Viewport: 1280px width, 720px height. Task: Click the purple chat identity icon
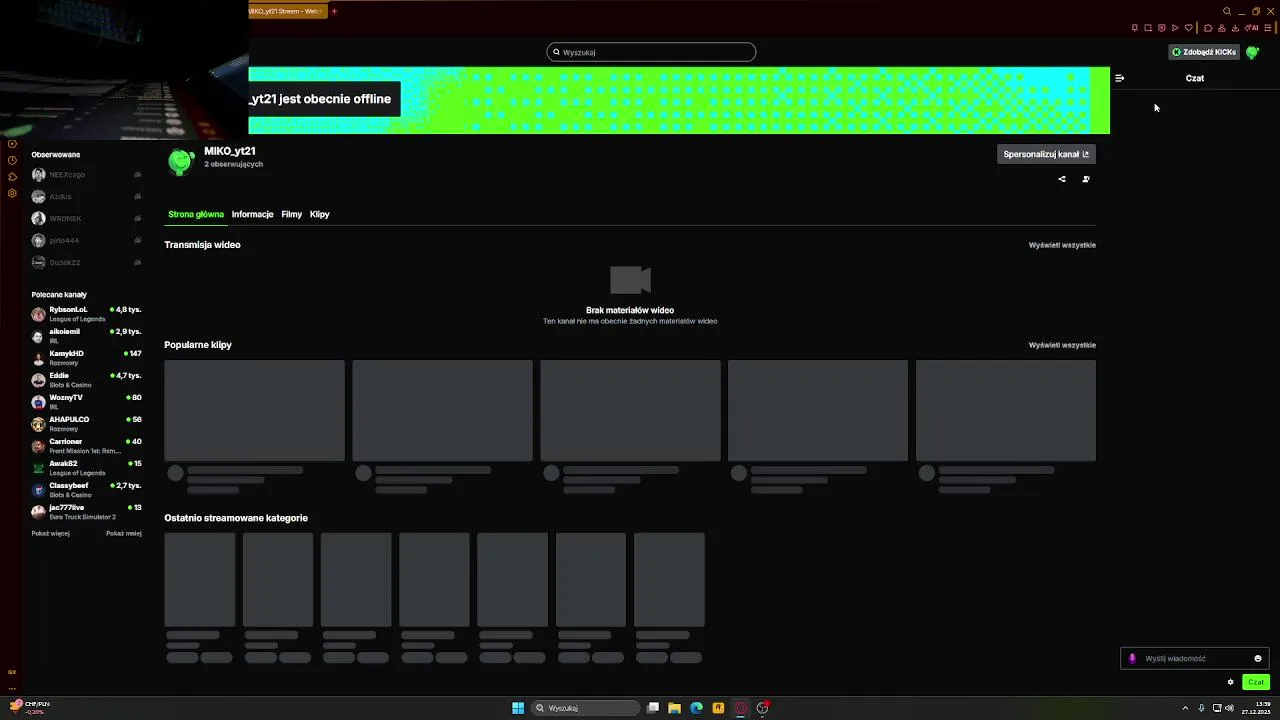(x=1132, y=658)
